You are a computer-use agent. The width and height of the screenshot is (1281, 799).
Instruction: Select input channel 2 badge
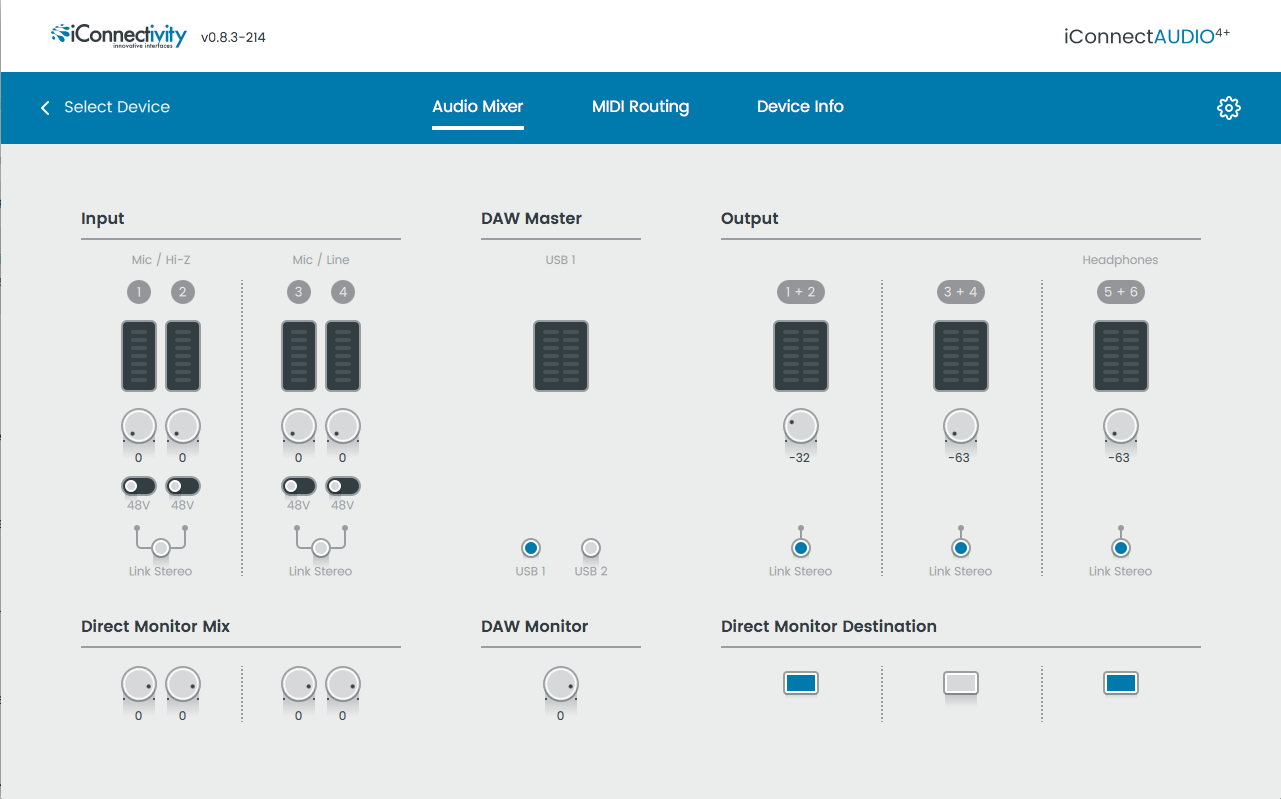coord(182,292)
